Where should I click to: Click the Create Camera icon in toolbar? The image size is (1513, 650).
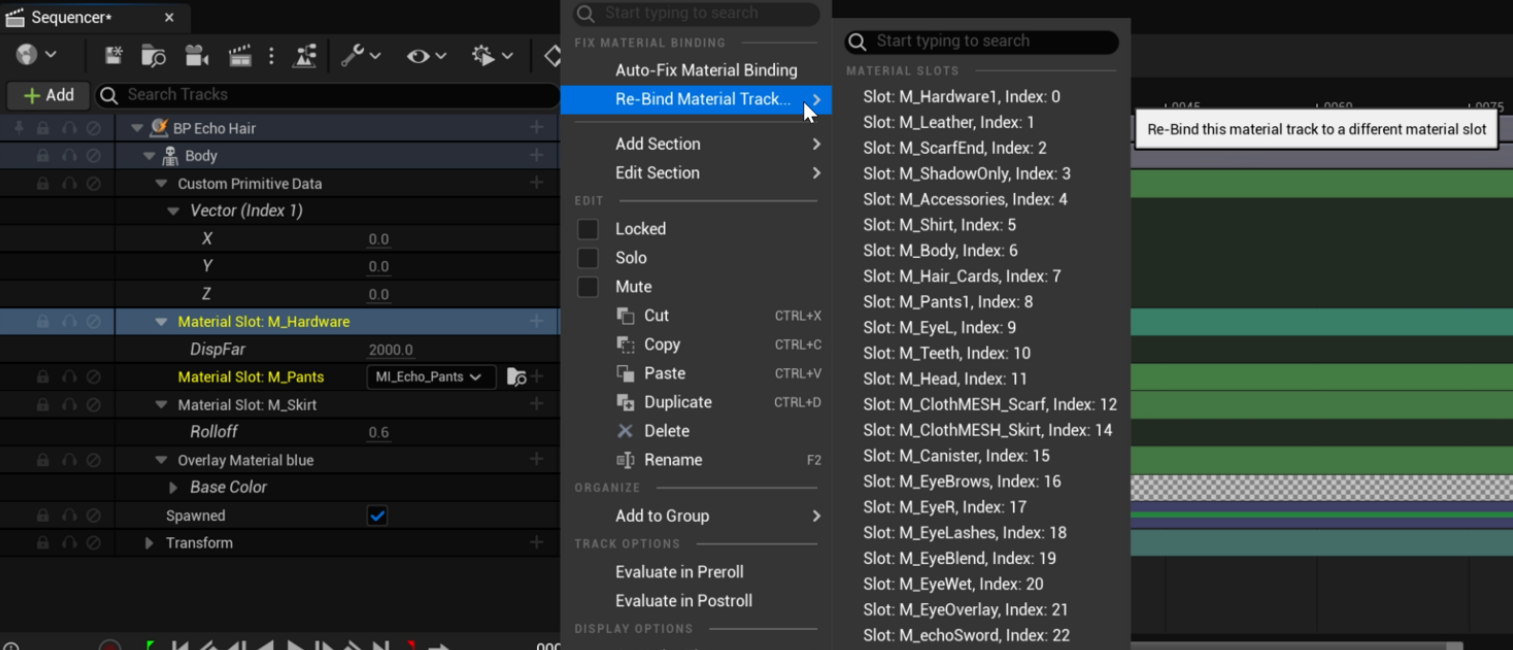(x=197, y=56)
